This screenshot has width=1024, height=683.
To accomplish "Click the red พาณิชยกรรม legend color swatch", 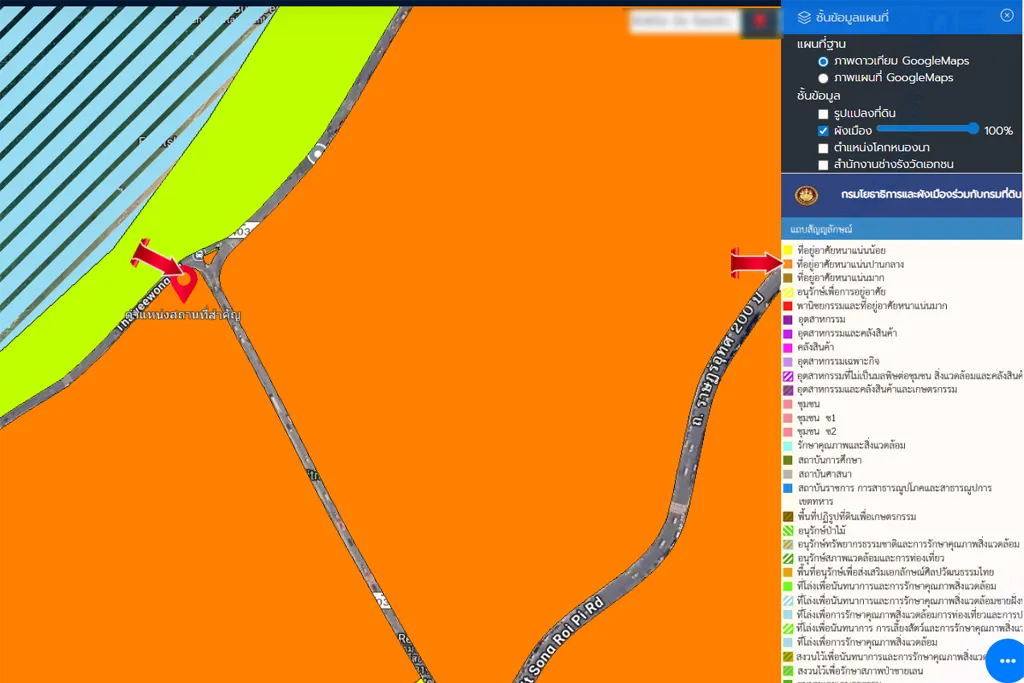I will coord(788,306).
